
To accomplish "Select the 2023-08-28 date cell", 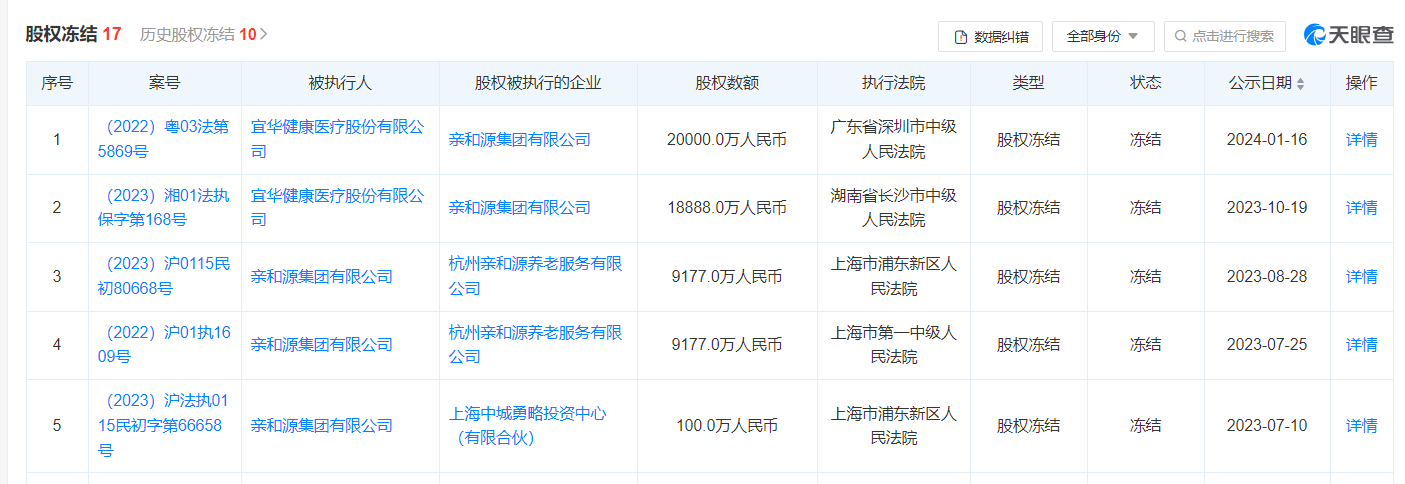I will point(1267,277).
